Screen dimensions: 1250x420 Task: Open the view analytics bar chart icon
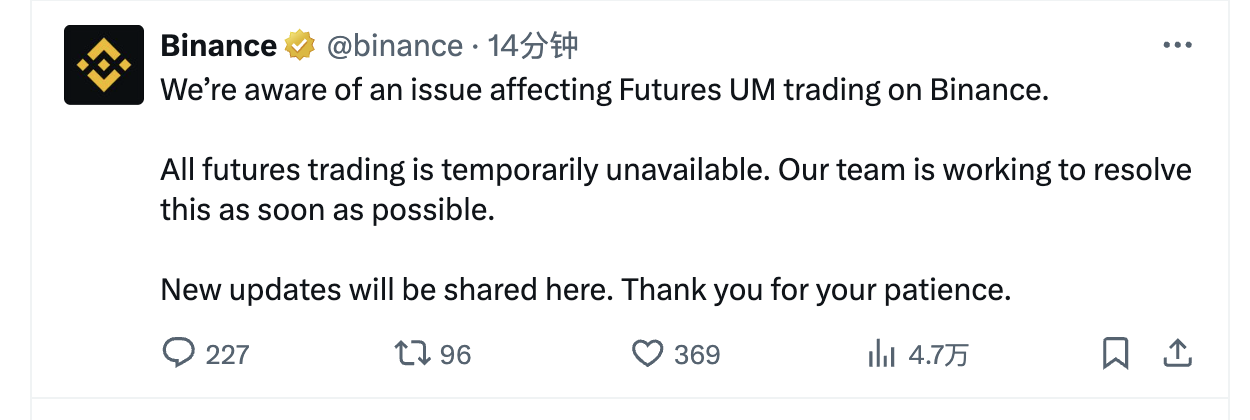click(882, 353)
